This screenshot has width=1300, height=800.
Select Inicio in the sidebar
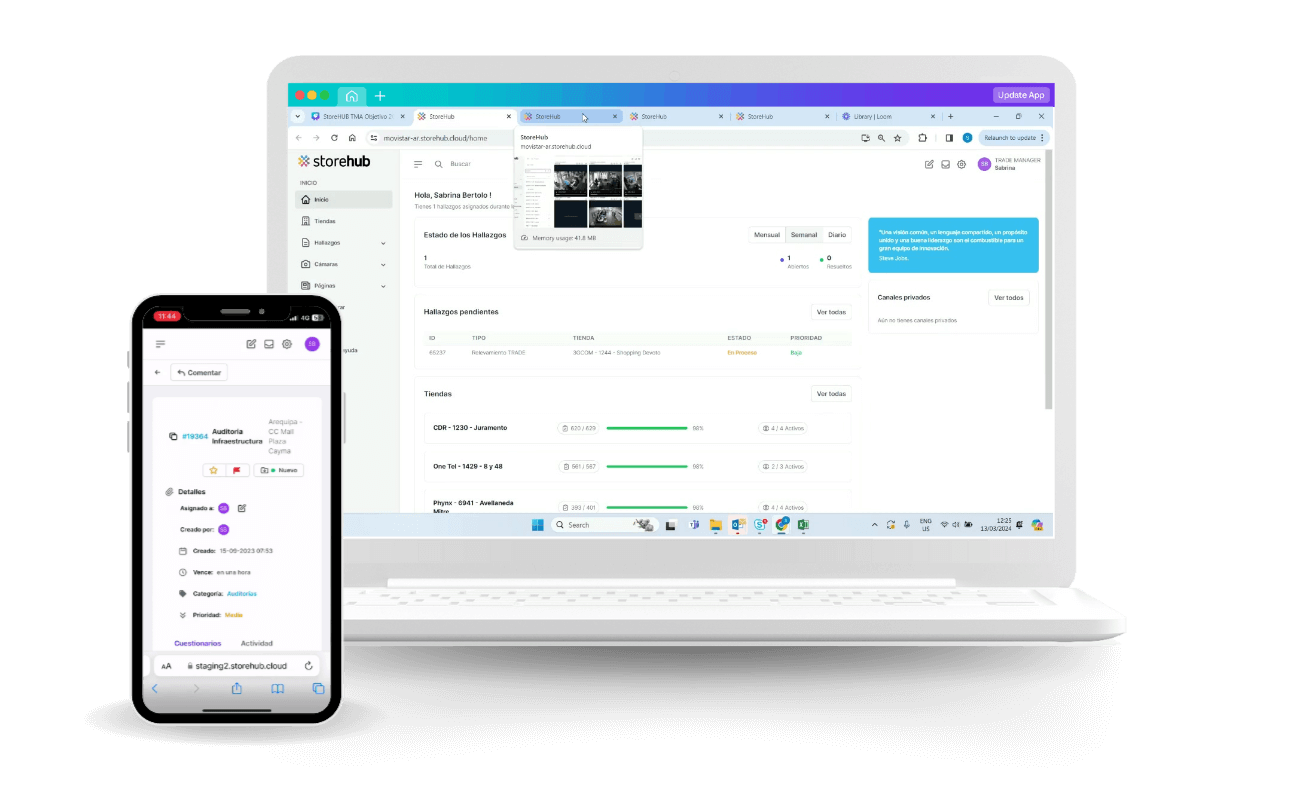pyautogui.click(x=345, y=200)
